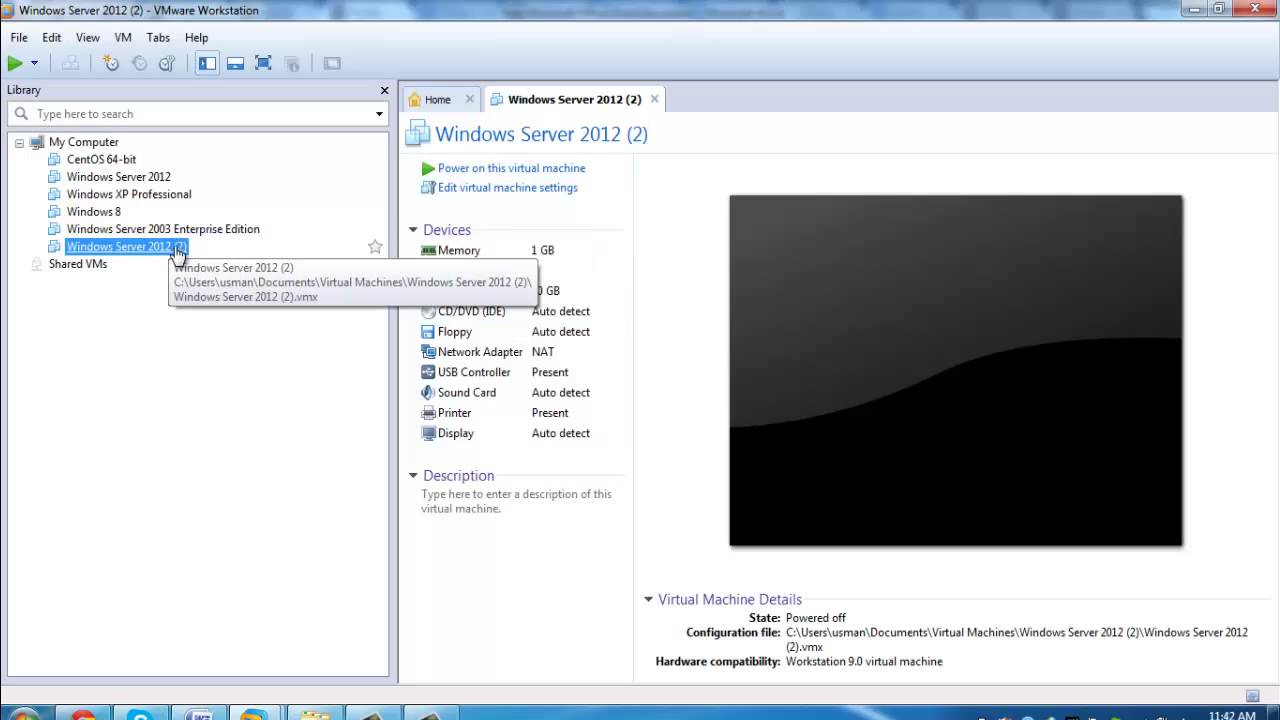Open the File menu
Screen dimensions: 1280x720
[x=19, y=37]
